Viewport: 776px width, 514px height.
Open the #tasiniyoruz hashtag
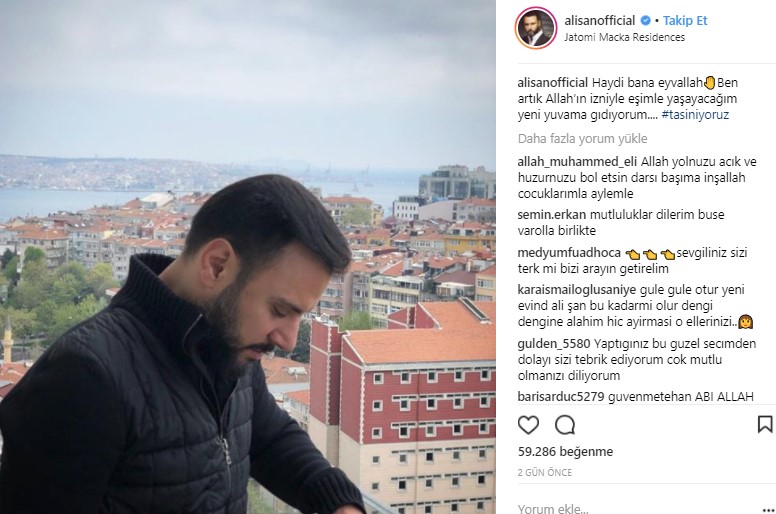click(695, 115)
